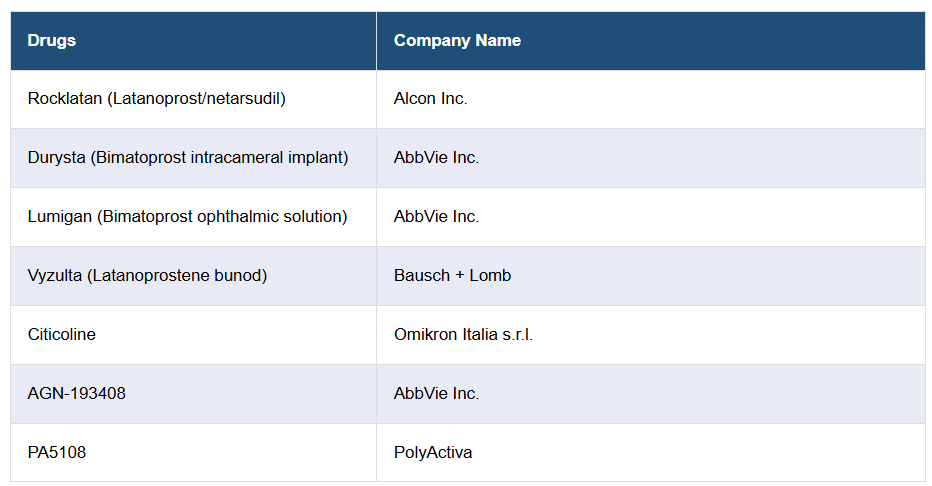Click the Company Name column header
Screen dimensions: 932x486
pyautogui.click(x=457, y=41)
